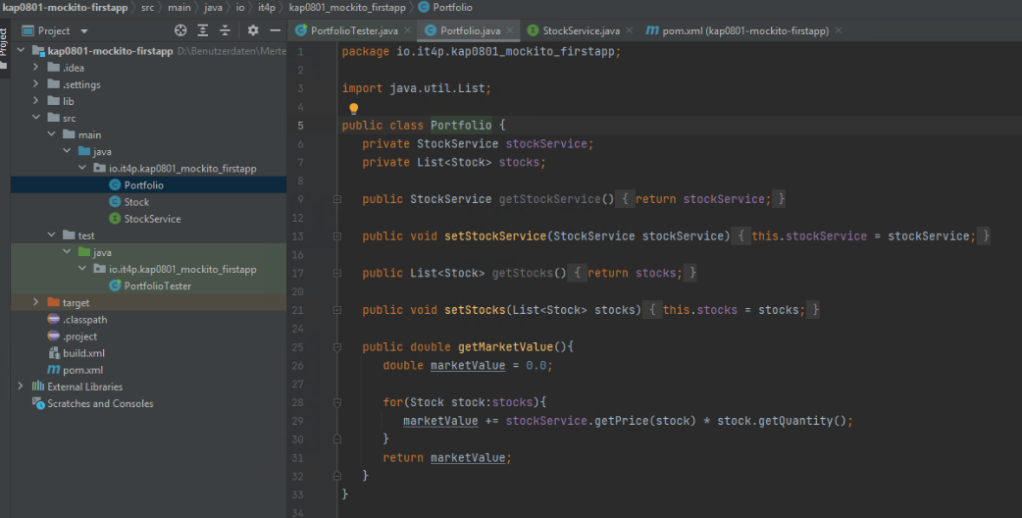Click the kap0801_mockito_firstapp breadcrumb
Image resolution: width=1022 pixels, height=518 pixels.
coord(349,7)
